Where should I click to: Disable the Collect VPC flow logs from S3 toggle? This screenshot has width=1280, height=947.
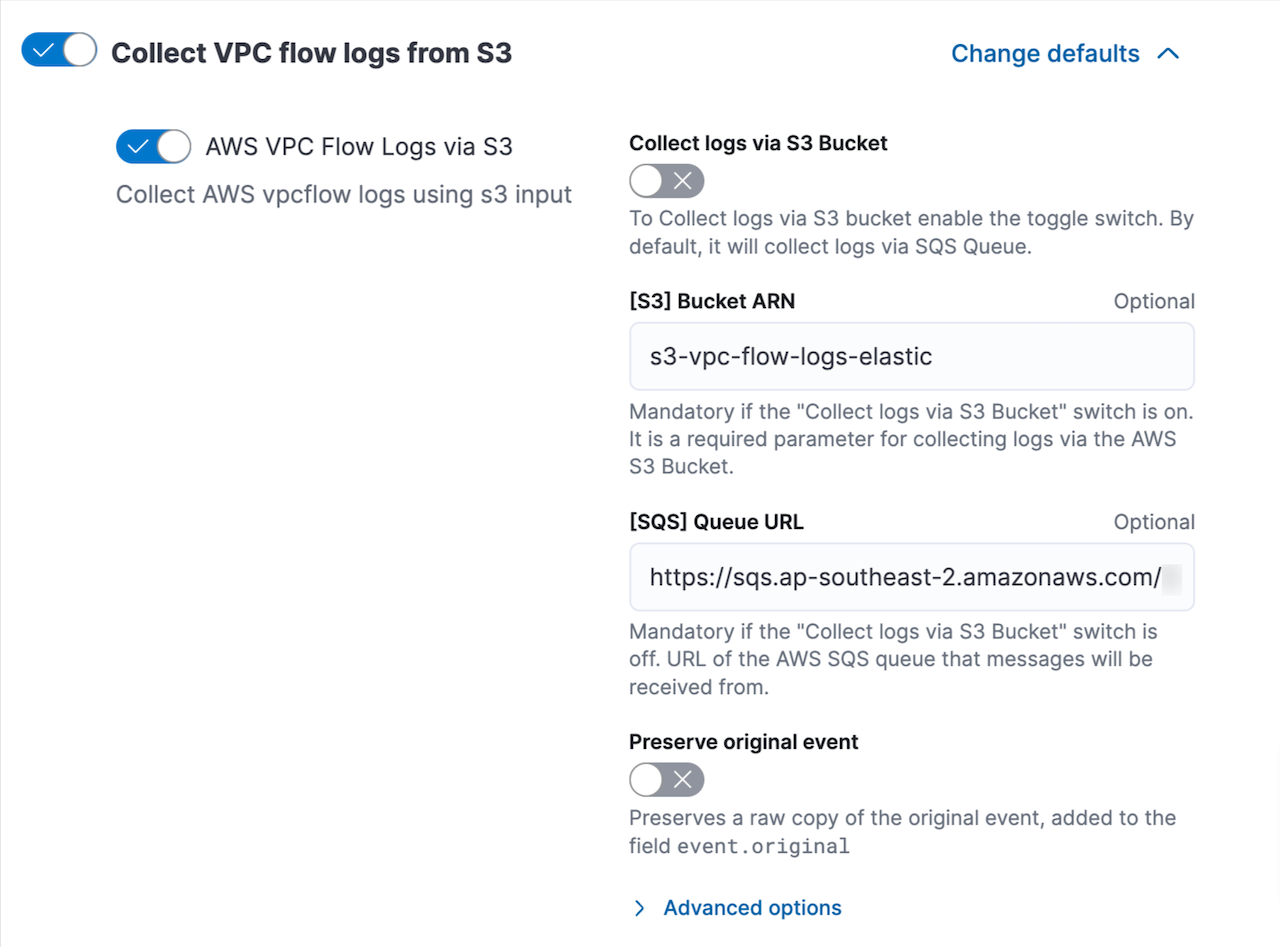58,49
